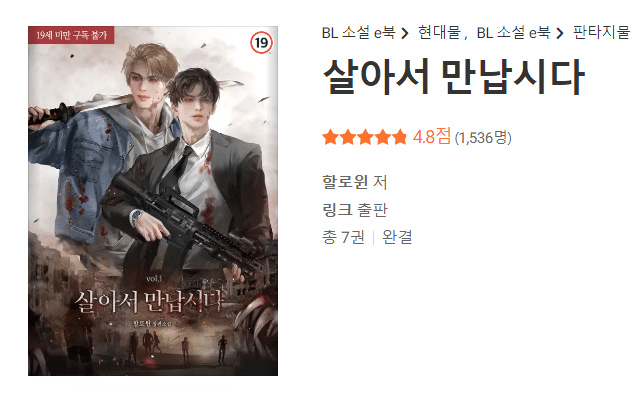Click the book title 살아서 만납시다 heading
Viewport: 641px width, 409px height.
(x=453, y=77)
